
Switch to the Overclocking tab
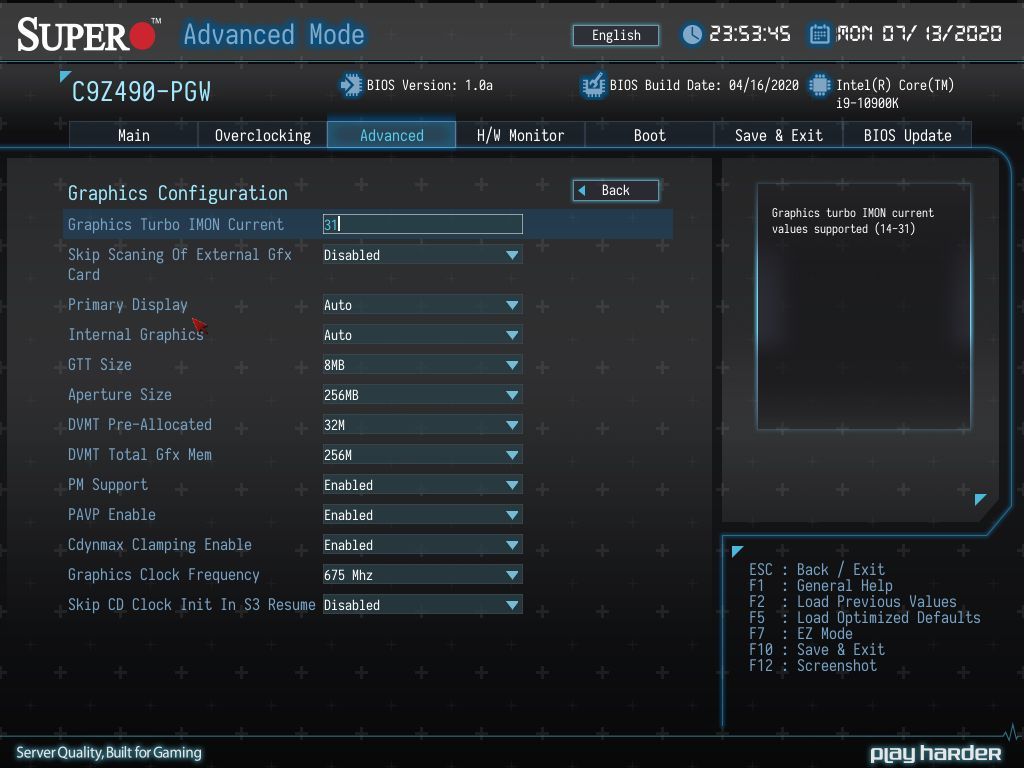pyautogui.click(x=263, y=135)
